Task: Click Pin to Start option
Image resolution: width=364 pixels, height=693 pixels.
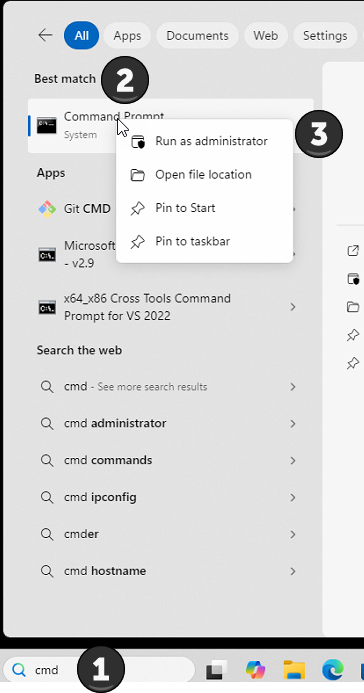Action: (204, 208)
